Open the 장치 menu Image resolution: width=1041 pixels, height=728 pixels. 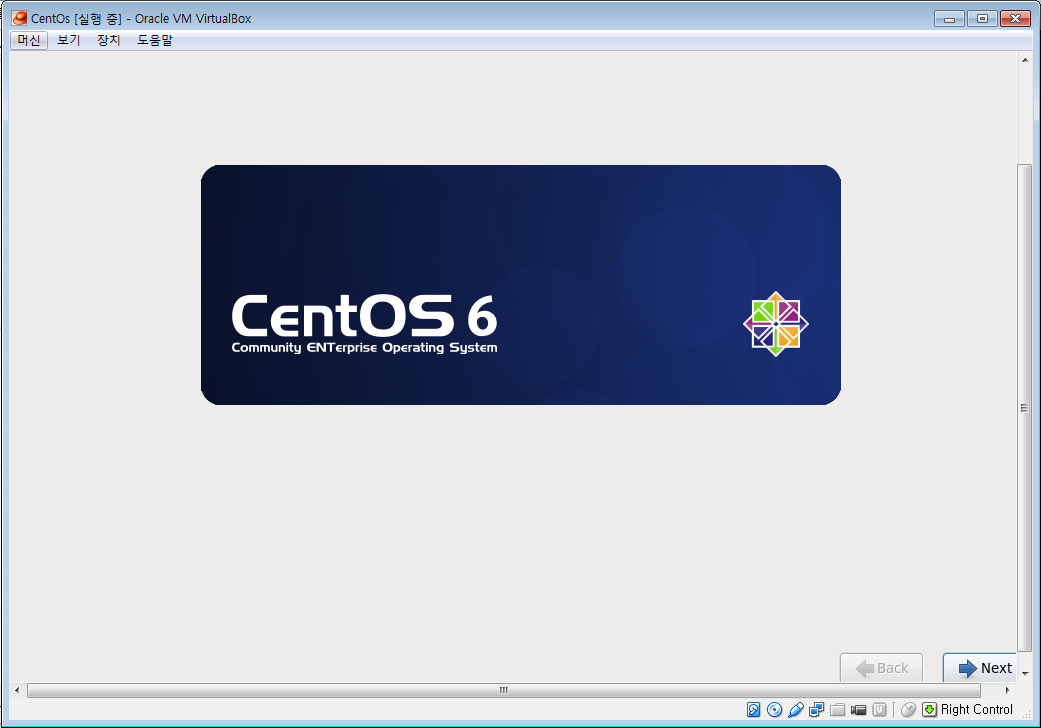point(108,40)
